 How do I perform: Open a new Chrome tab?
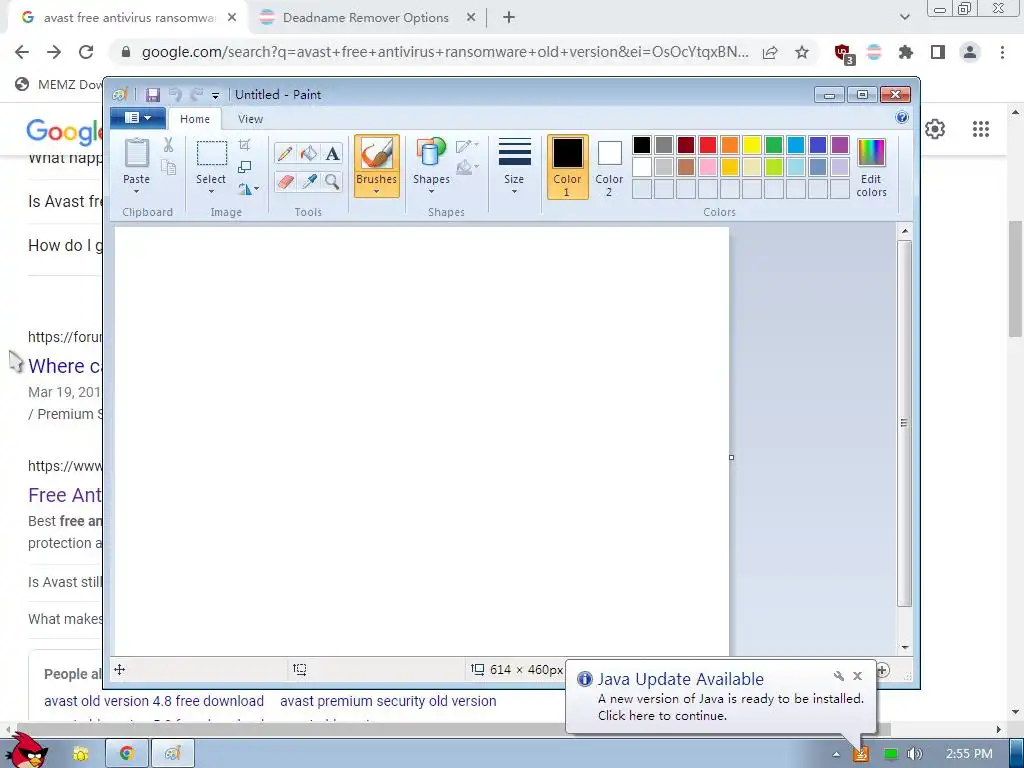[x=509, y=18]
